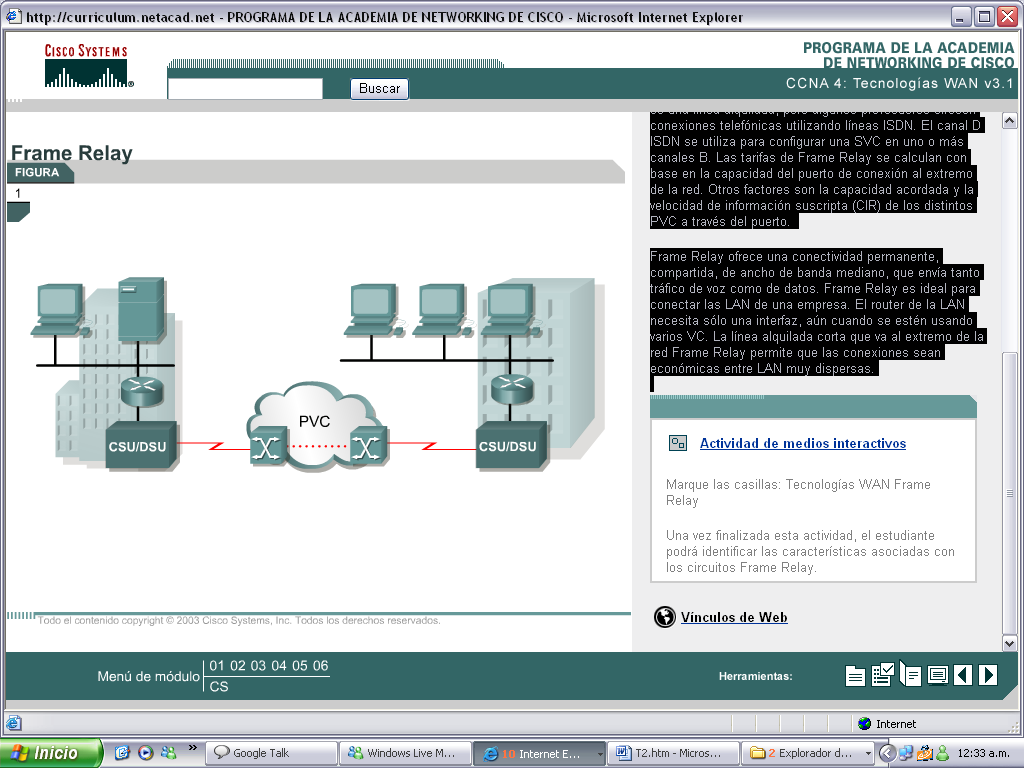Click the globe icon beside Vínculos de Web
1024x768 pixels.
pos(665,617)
